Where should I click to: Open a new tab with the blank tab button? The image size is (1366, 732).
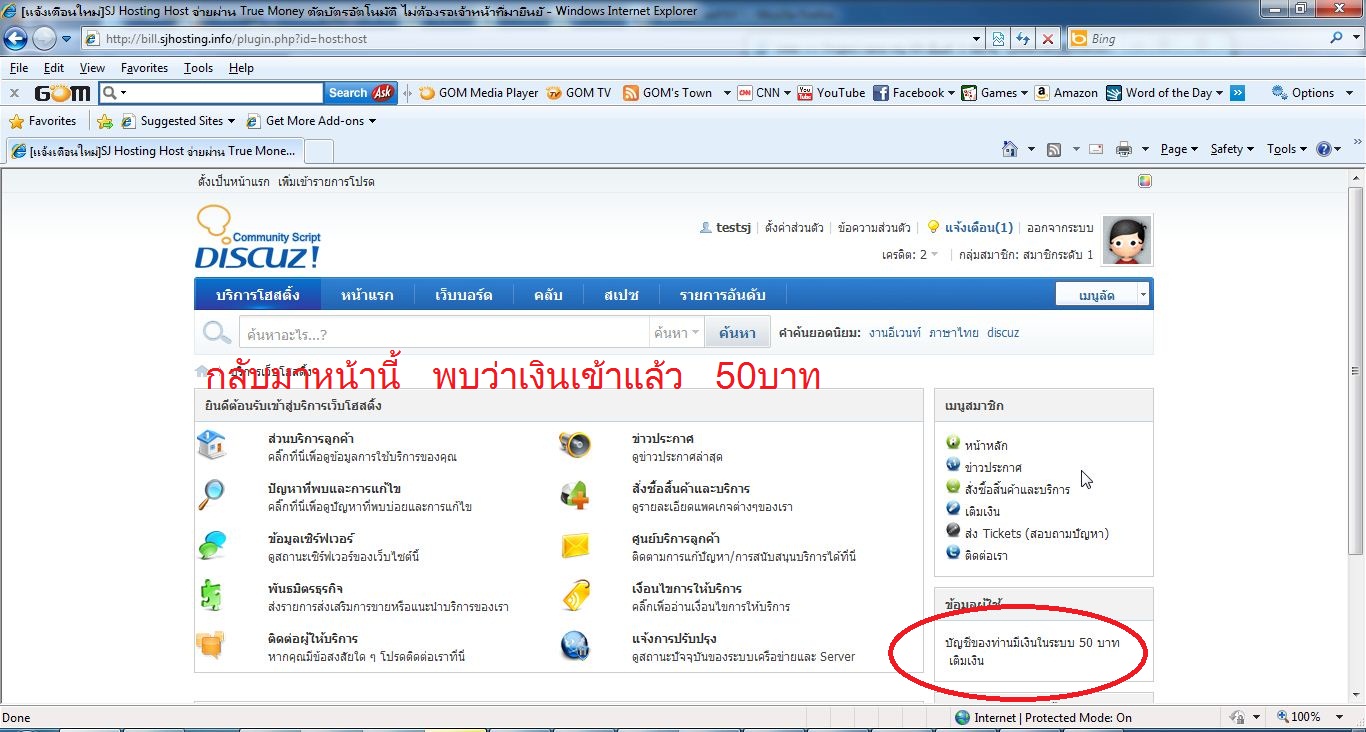[x=318, y=151]
